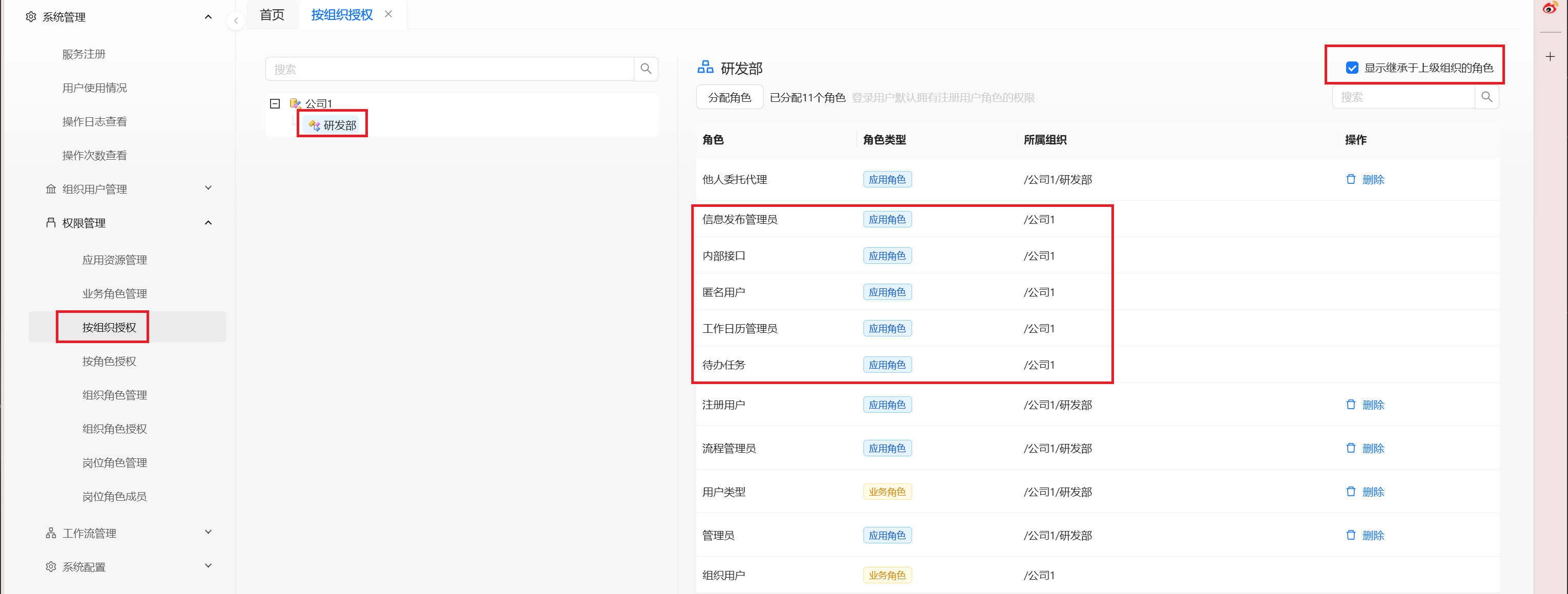1568x594 pixels.
Task: Click trash icon for 他人委托代理 row
Action: coord(1351,179)
